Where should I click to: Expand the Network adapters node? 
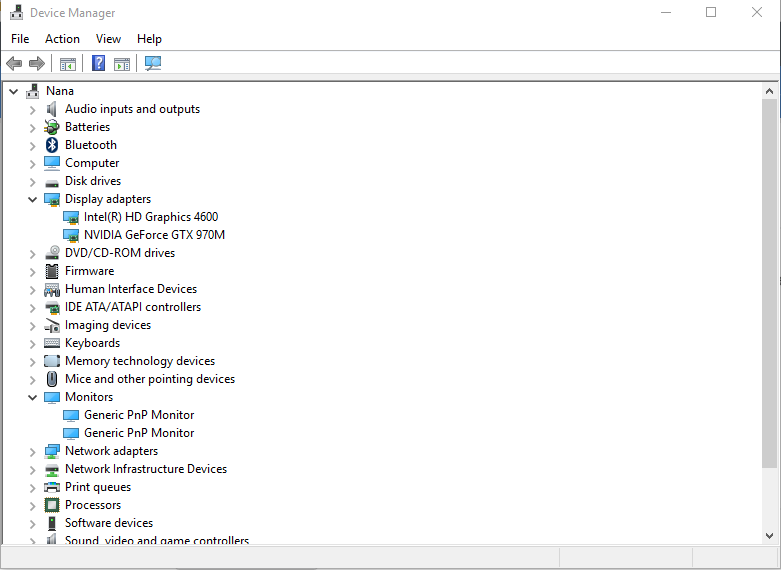32,451
